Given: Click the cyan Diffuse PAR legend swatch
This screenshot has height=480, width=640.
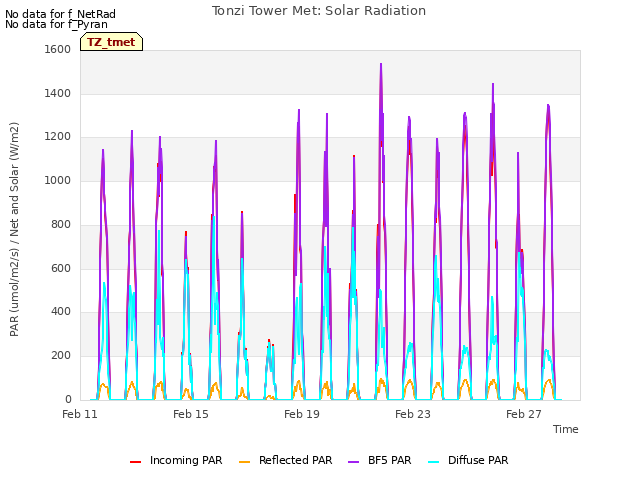Looking at the screenshot, I should (433, 462).
